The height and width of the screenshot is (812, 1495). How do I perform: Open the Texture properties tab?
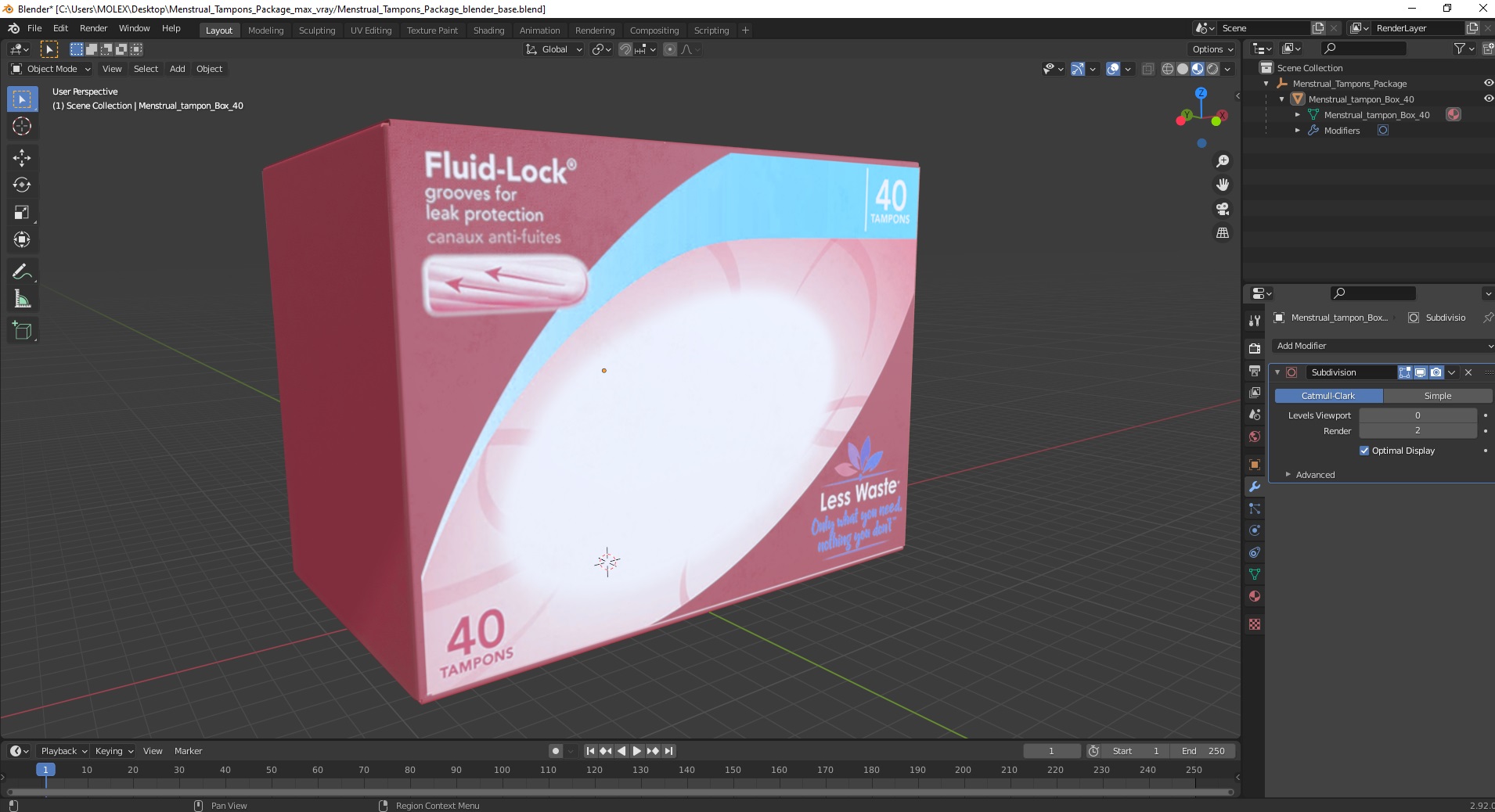click(x=1255, y=624)
